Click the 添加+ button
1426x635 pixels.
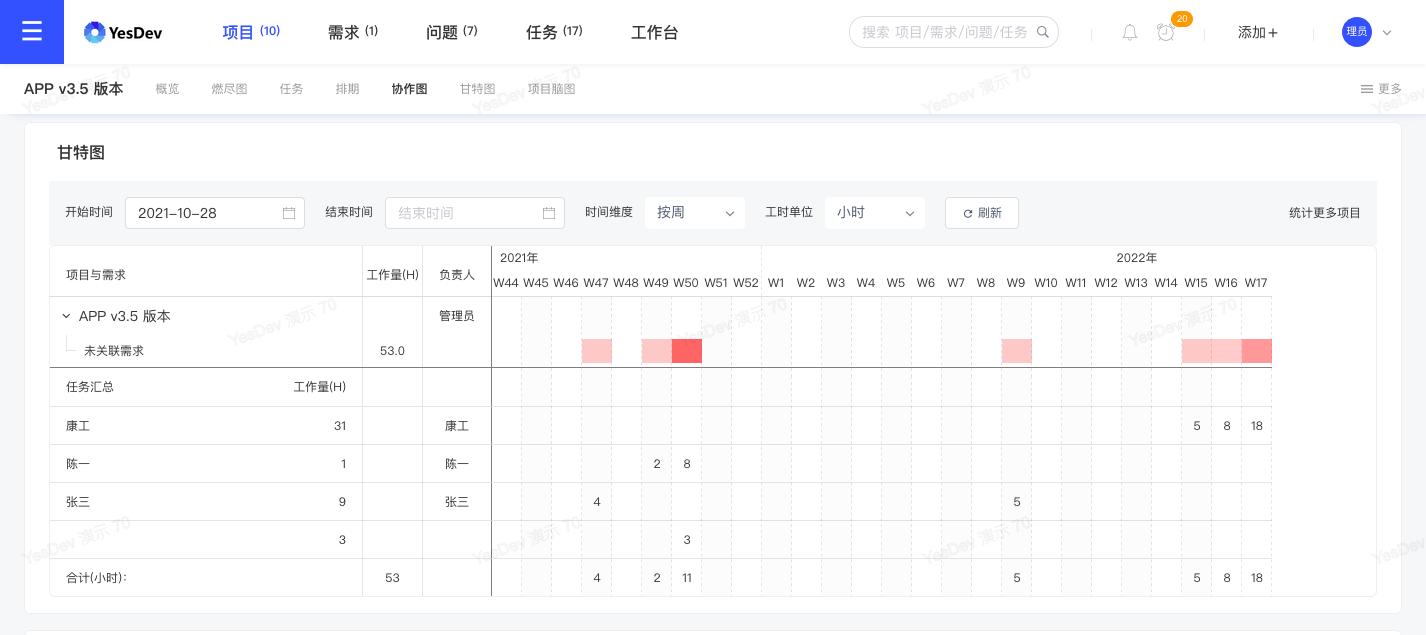tap(1257, 32)
